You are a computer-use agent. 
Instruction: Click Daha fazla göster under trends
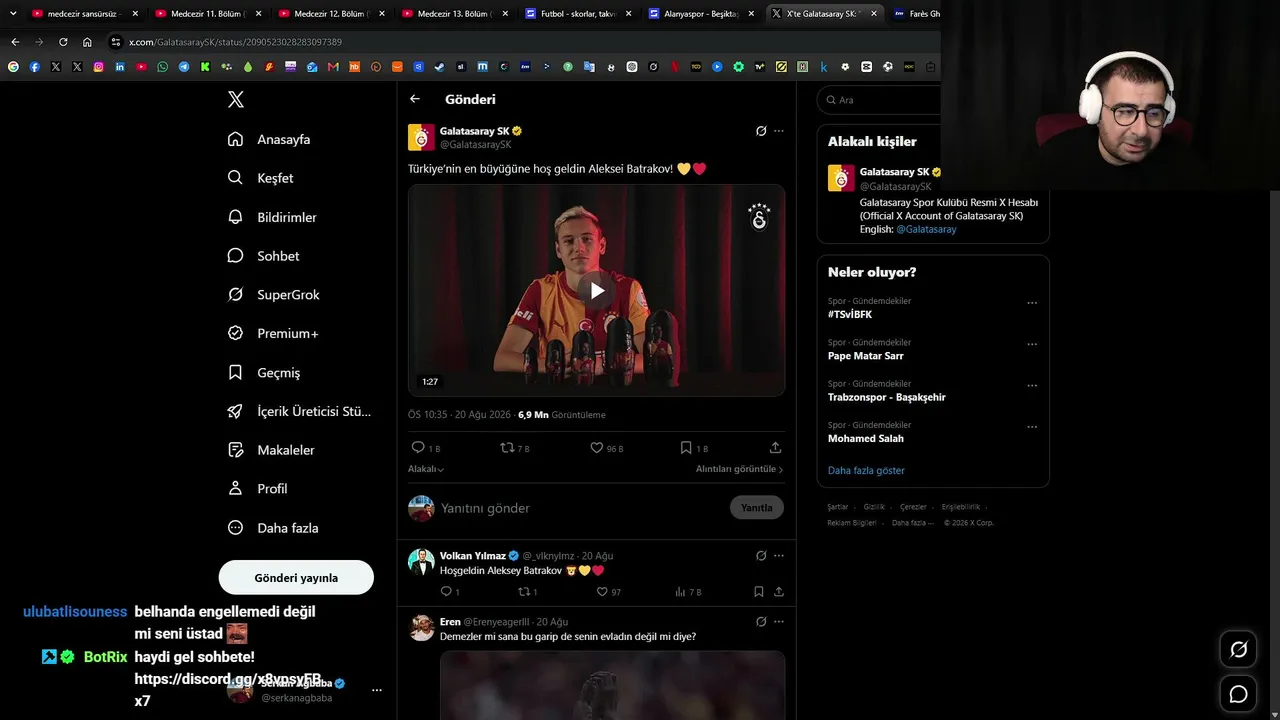tap(866, 470)
